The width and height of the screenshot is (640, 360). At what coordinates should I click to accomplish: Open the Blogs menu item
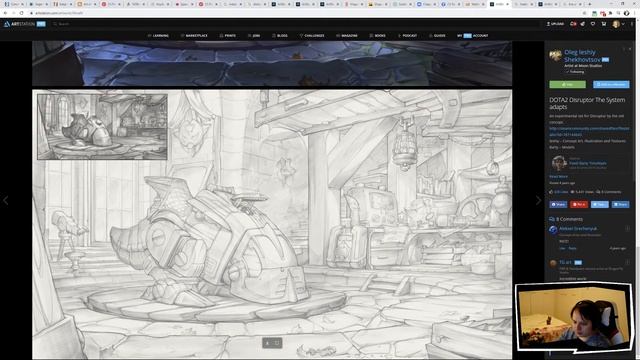click(x=280, y=36)
